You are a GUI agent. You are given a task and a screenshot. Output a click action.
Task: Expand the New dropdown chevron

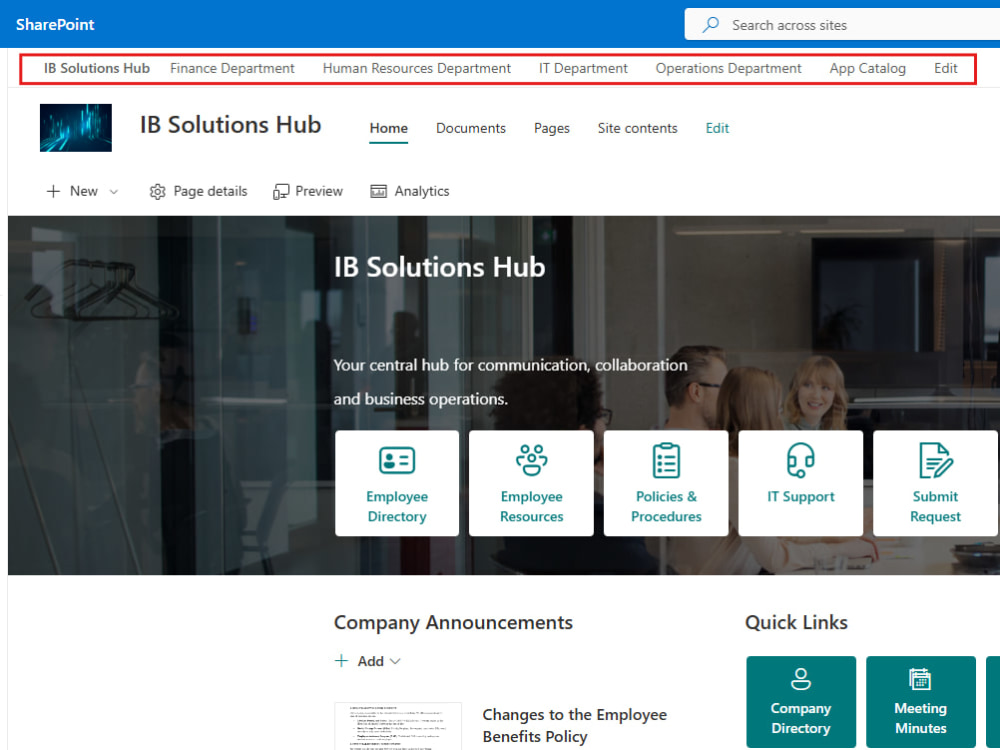[x=114, y=191]
